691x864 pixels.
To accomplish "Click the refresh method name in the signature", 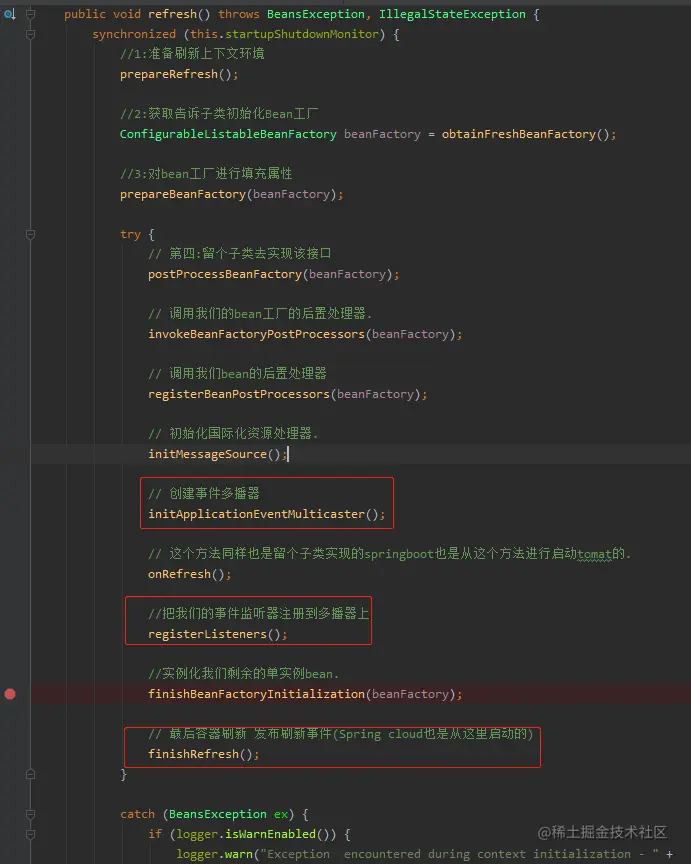I will [172, 14].
